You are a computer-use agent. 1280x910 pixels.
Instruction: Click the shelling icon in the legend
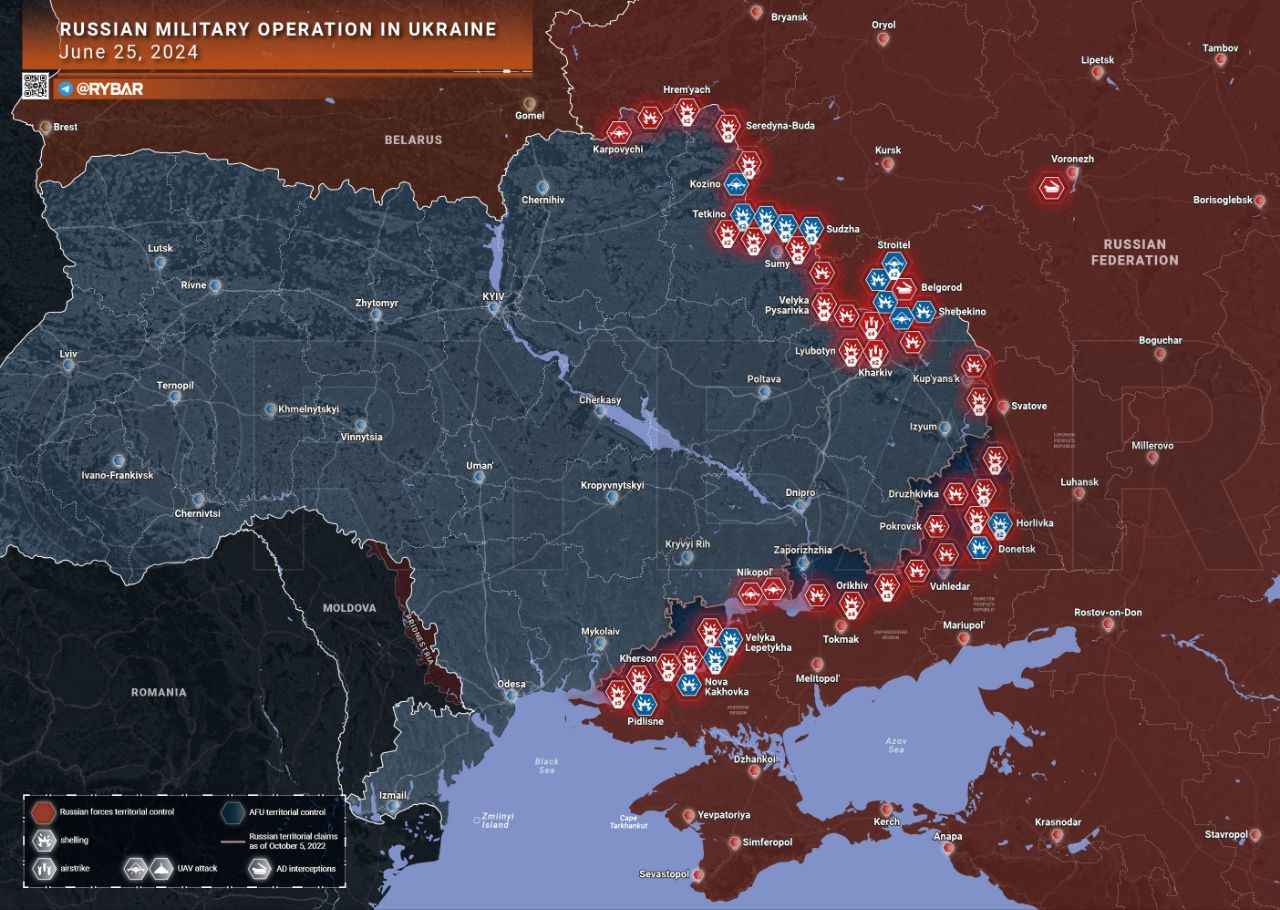point(44,839)
